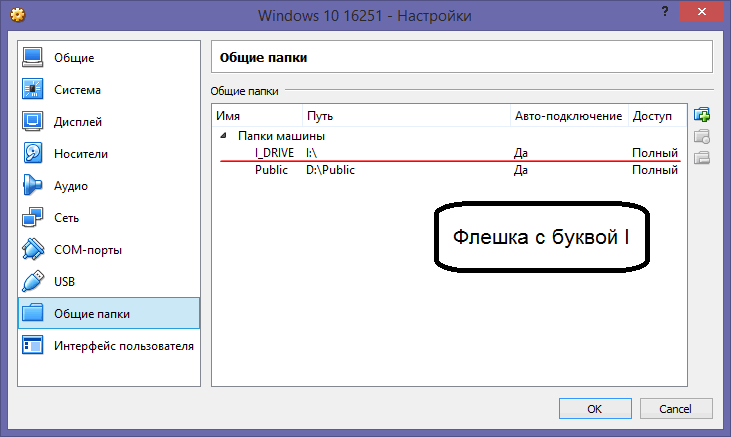Click Да auto-mount value for I_DRIVE
Viewport: 731px width, 437px height.
click(x=521, y=153)
